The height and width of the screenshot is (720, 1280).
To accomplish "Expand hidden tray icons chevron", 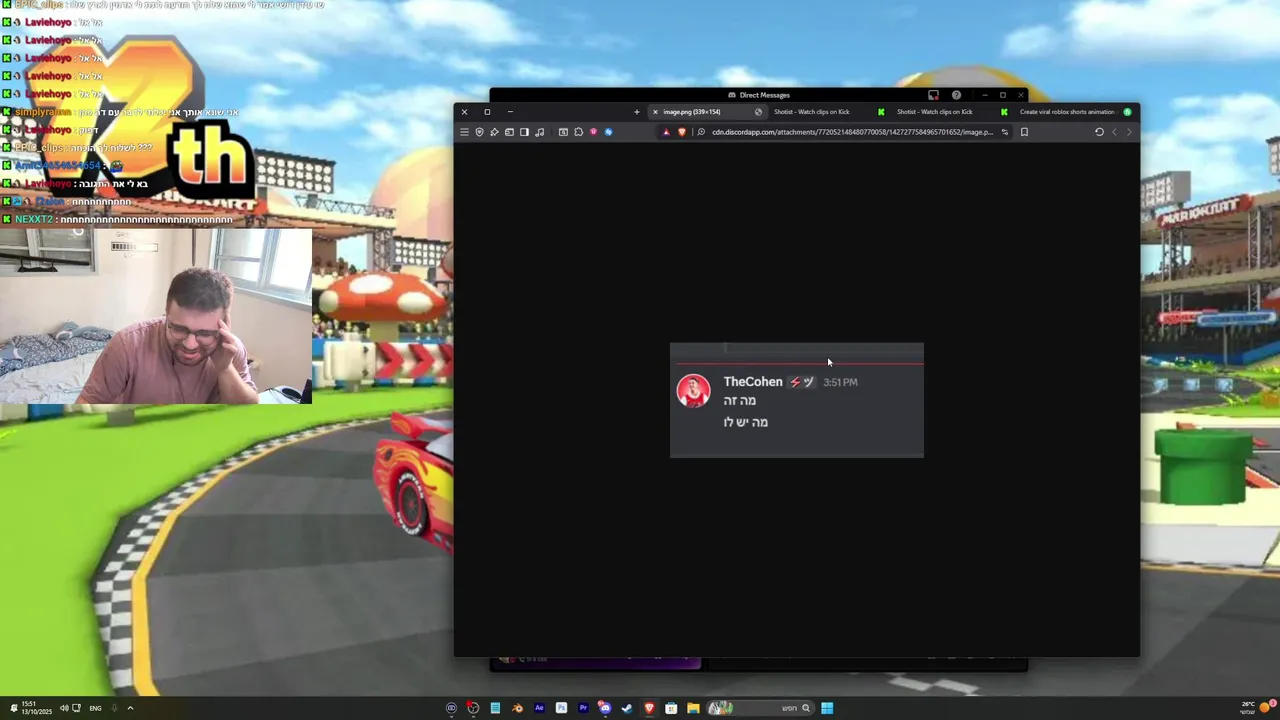I will tap(130, 708).
